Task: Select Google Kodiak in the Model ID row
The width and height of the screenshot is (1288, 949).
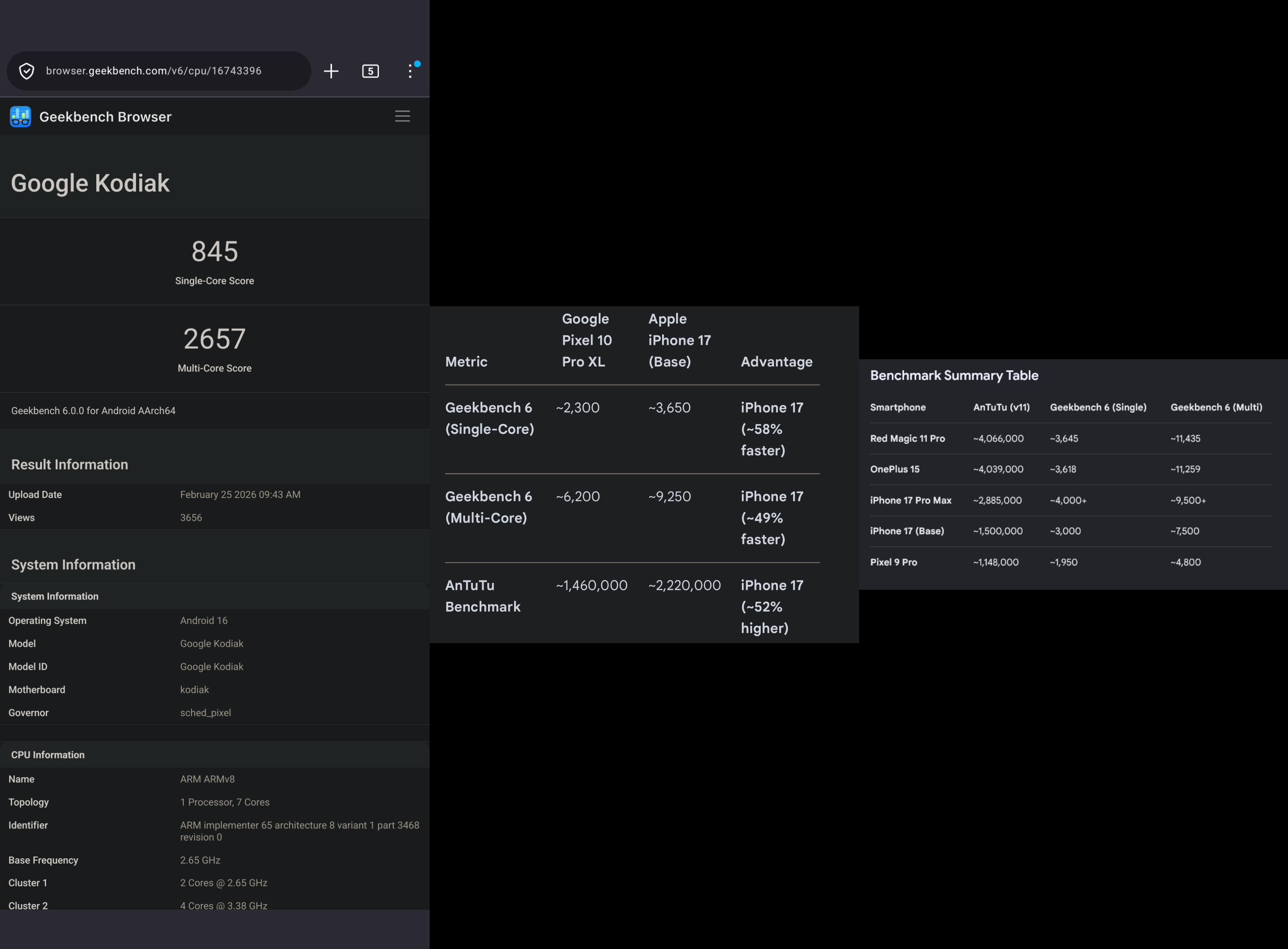Action: [x=212, y=666]
